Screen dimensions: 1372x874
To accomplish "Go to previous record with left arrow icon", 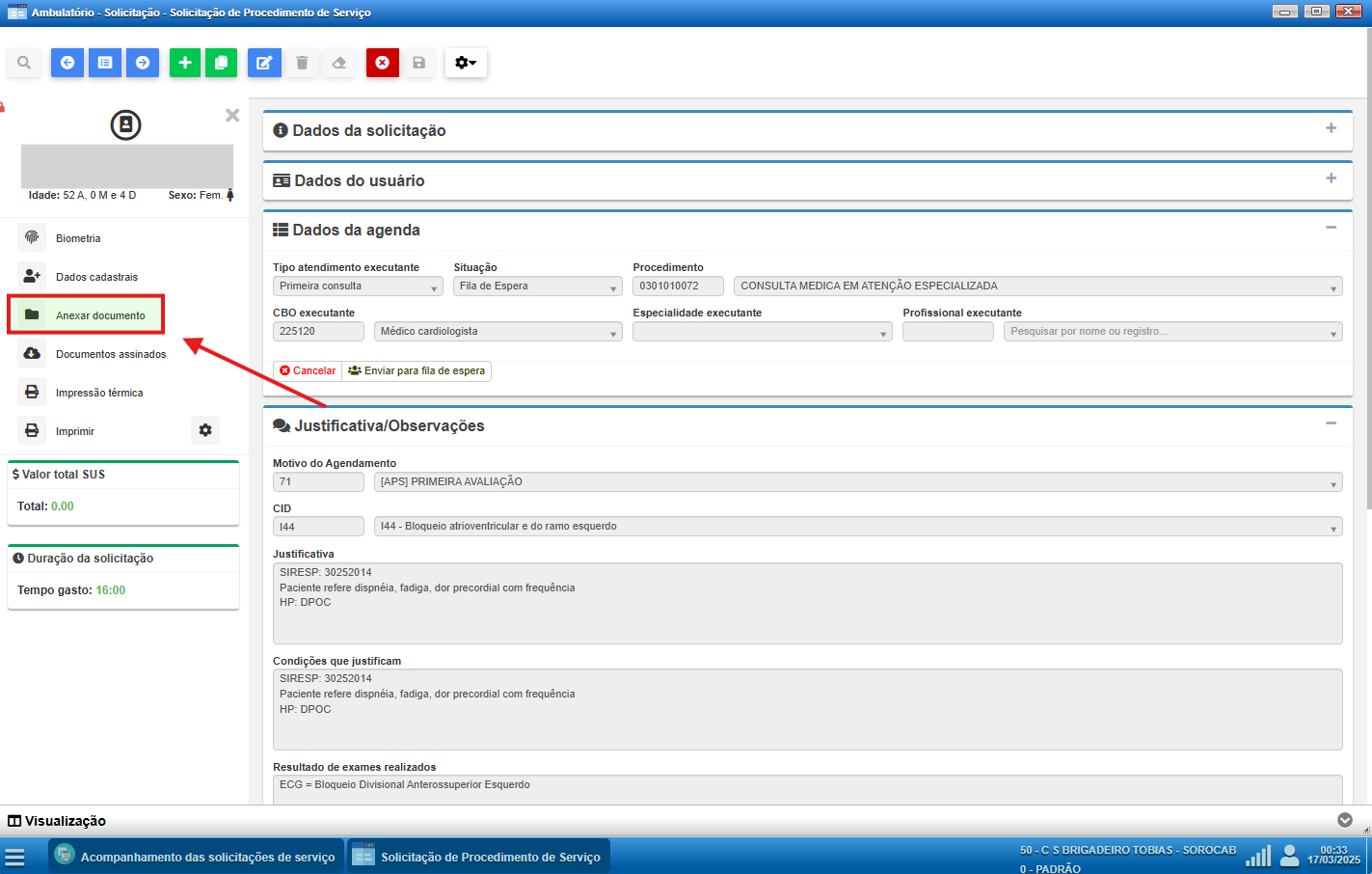I will (67, 63).
